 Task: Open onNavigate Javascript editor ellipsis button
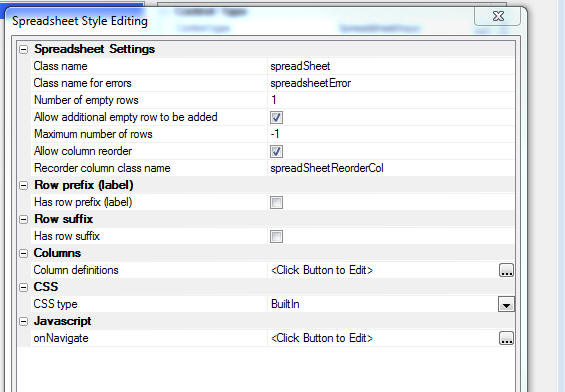click(x=506, y=338)
